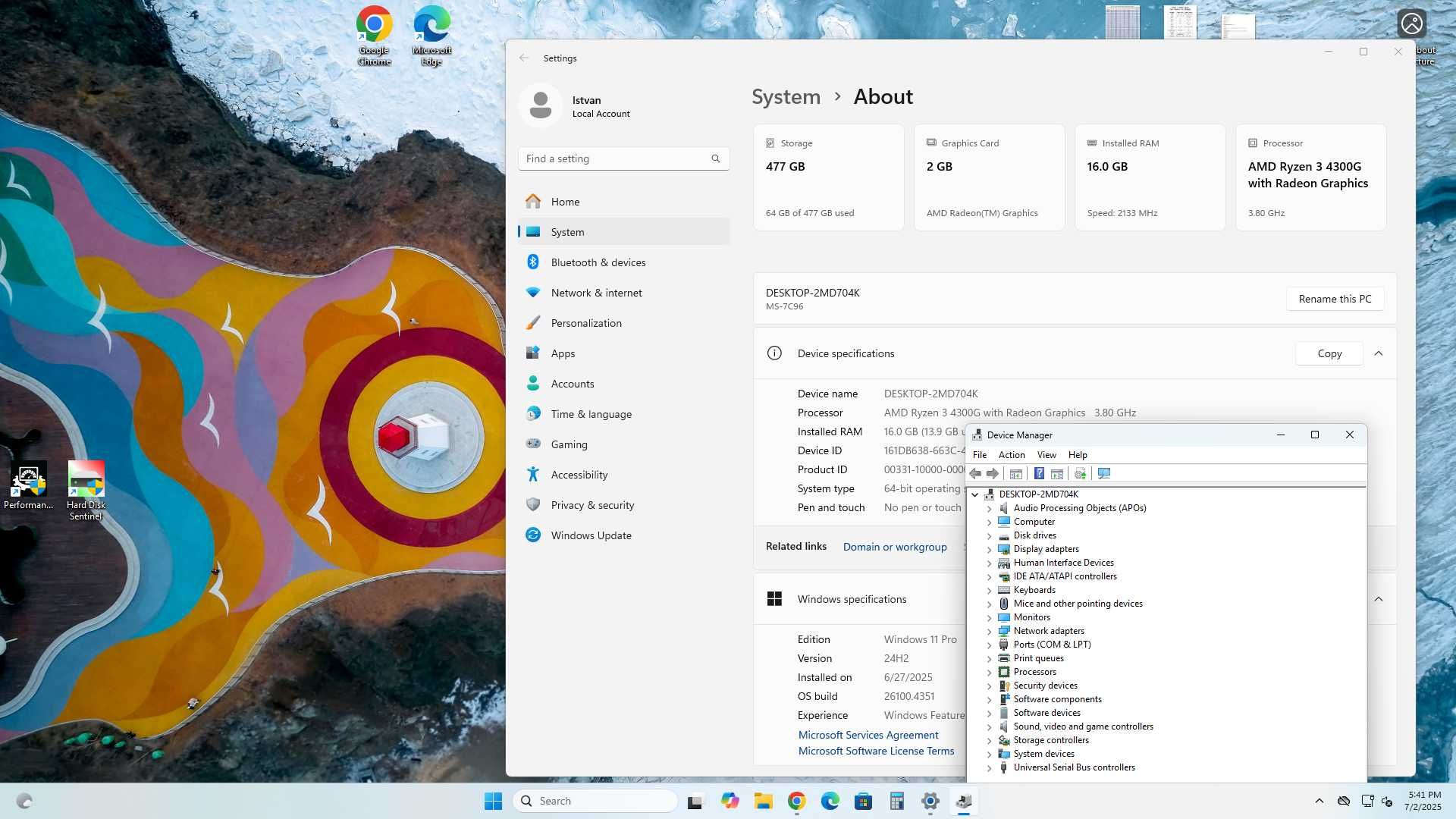1456x819 pixels.
Task: Collapse the Device specifications section
Action: 1378,353
